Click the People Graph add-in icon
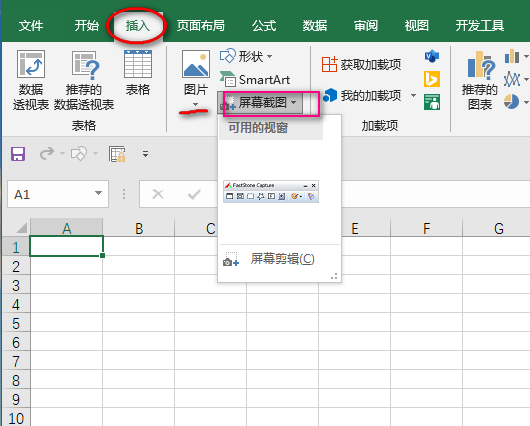This screenshot has width=530, height=426. [432, 102]
